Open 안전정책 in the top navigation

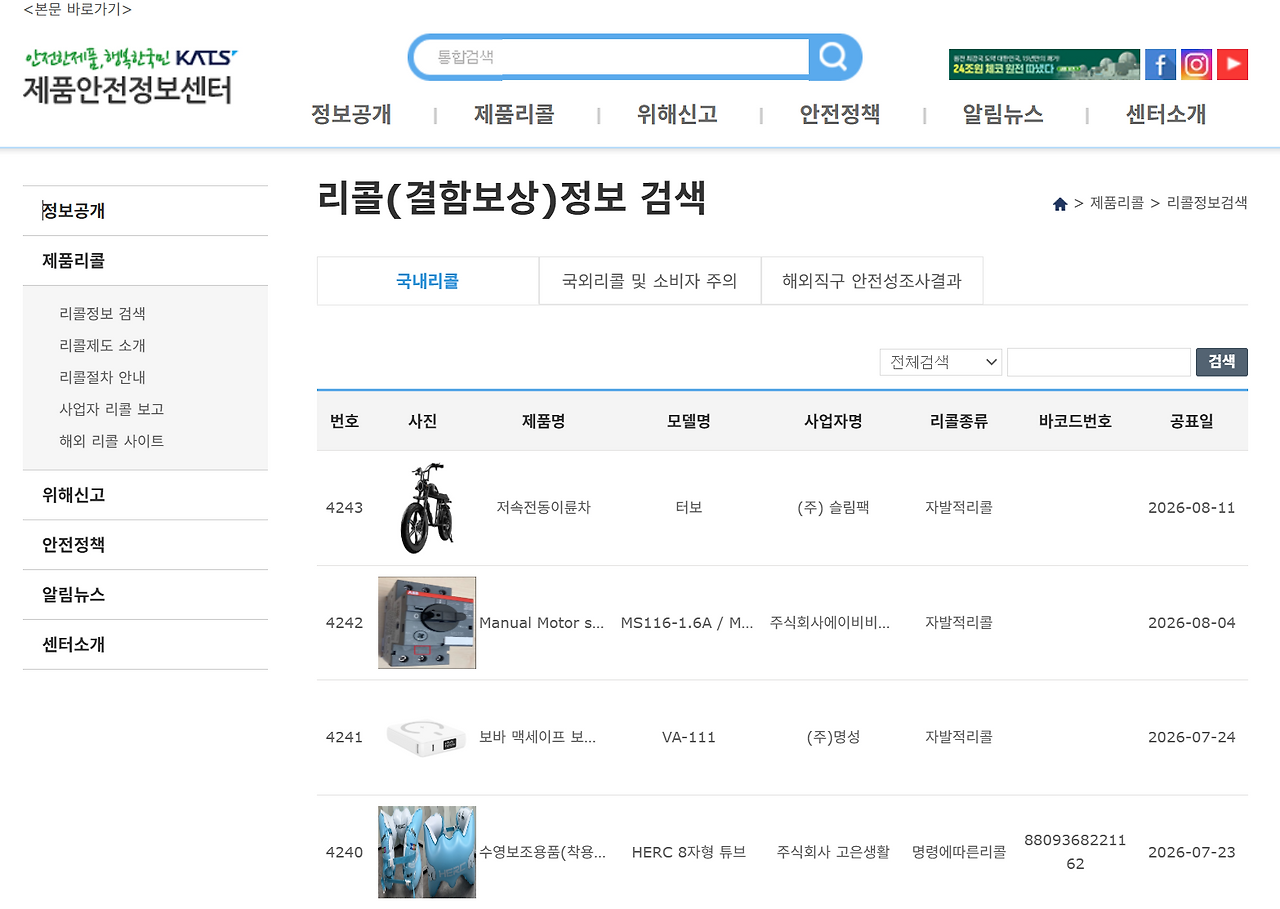point(840,114)
